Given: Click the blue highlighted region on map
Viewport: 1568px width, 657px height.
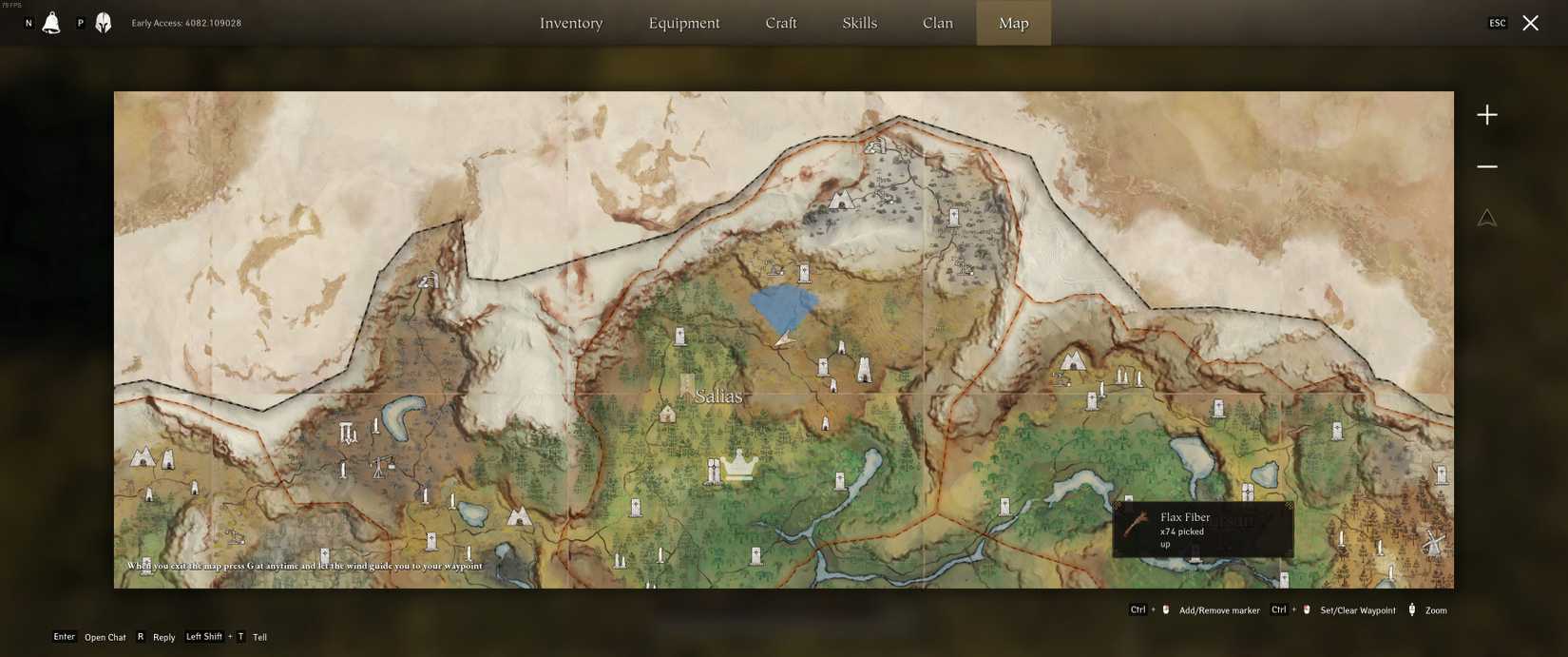Looking at the screenshot, I should (x=783, y=308).
